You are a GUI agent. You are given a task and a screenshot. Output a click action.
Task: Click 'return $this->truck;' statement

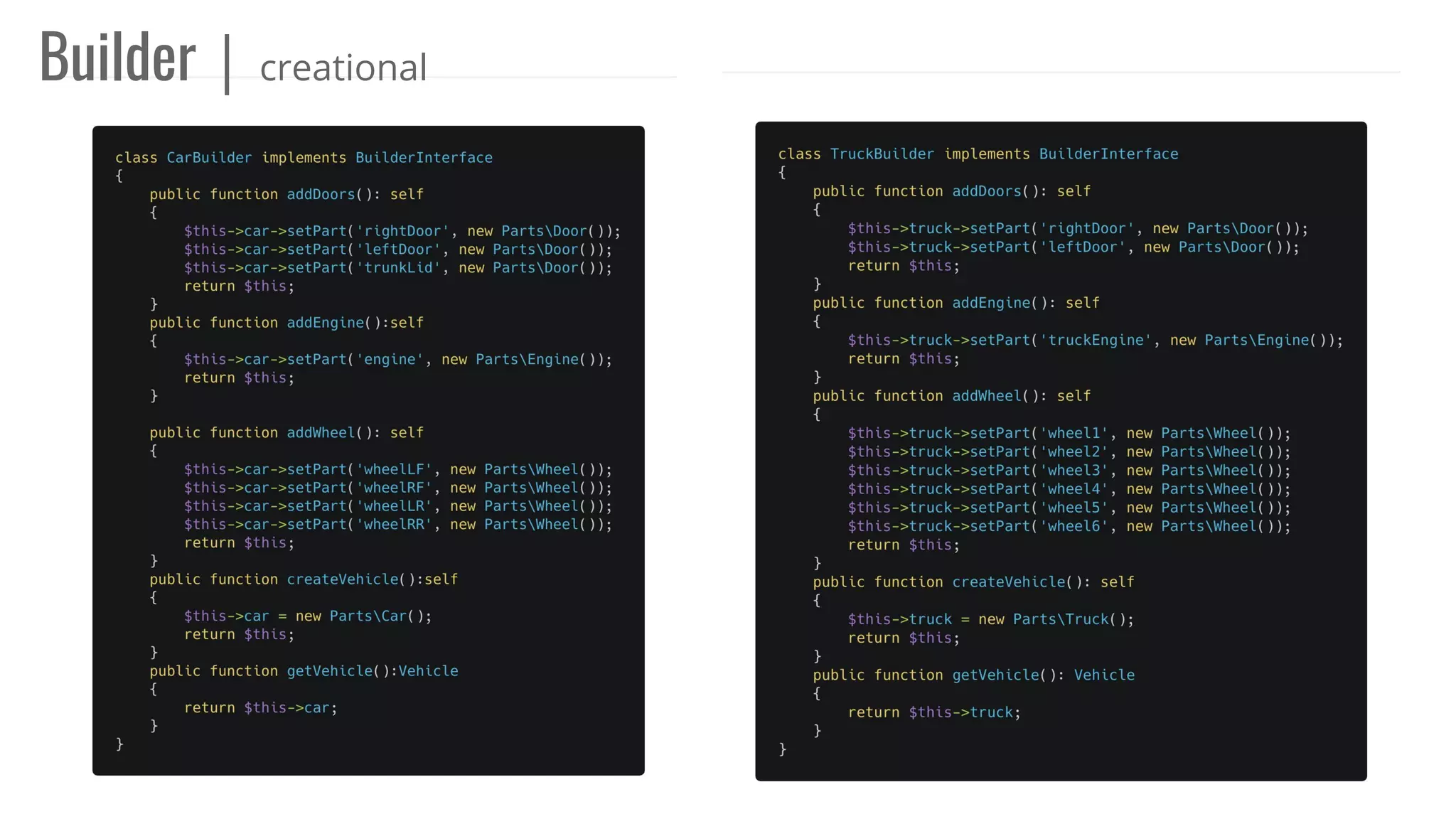point(933,712)
